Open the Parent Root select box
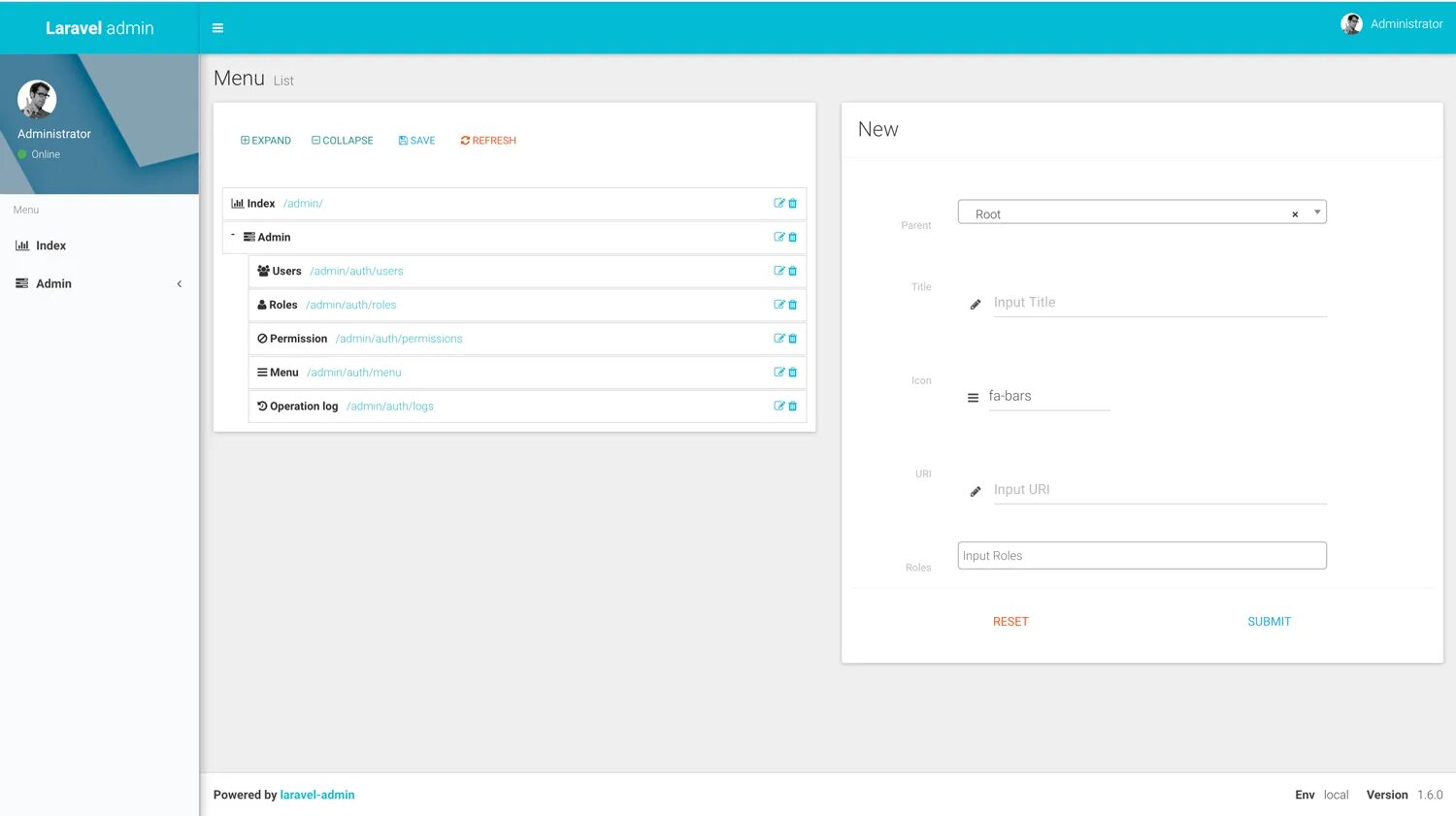Screen dimensions: 1456x816 1142,212
